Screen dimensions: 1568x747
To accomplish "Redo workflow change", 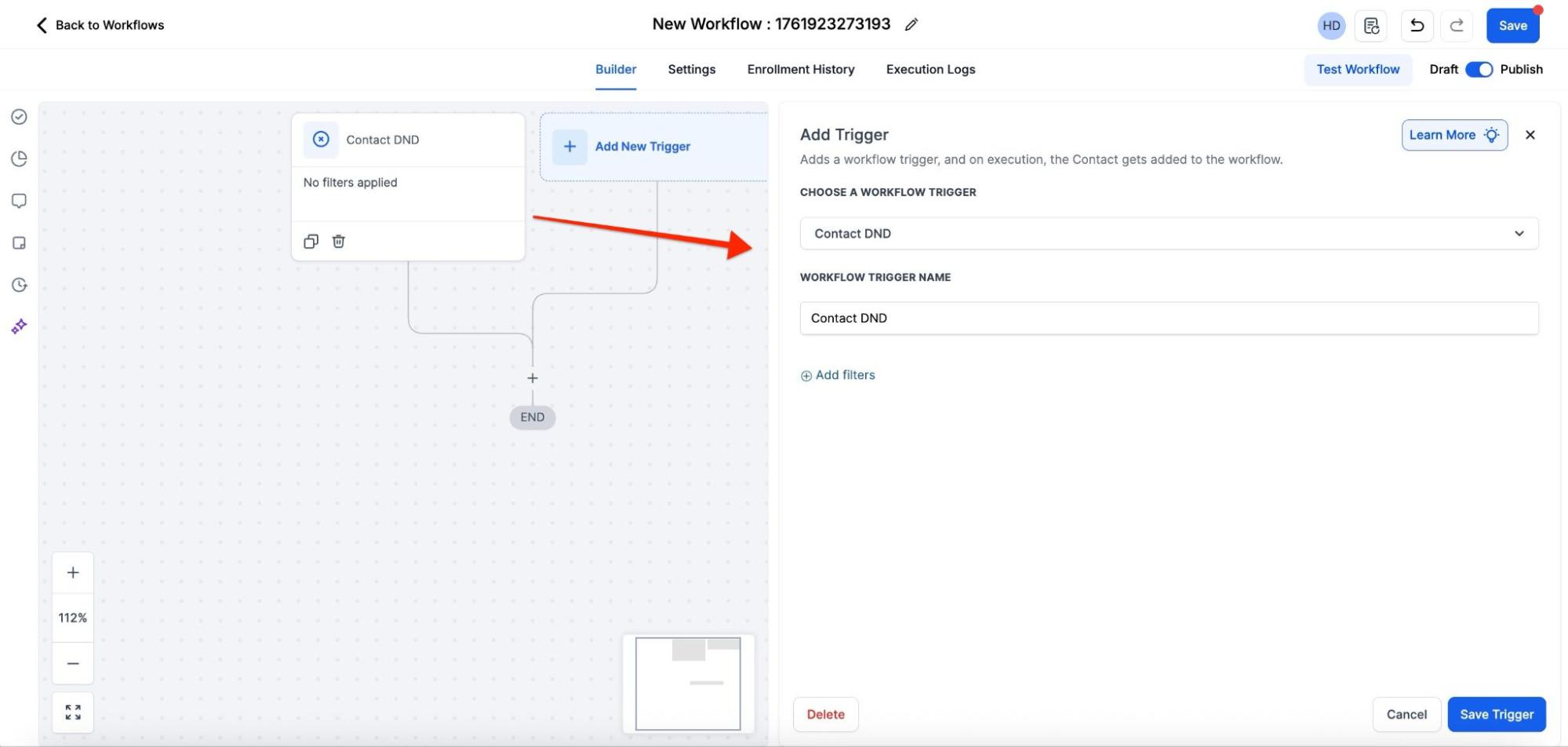I will 1456,26.
